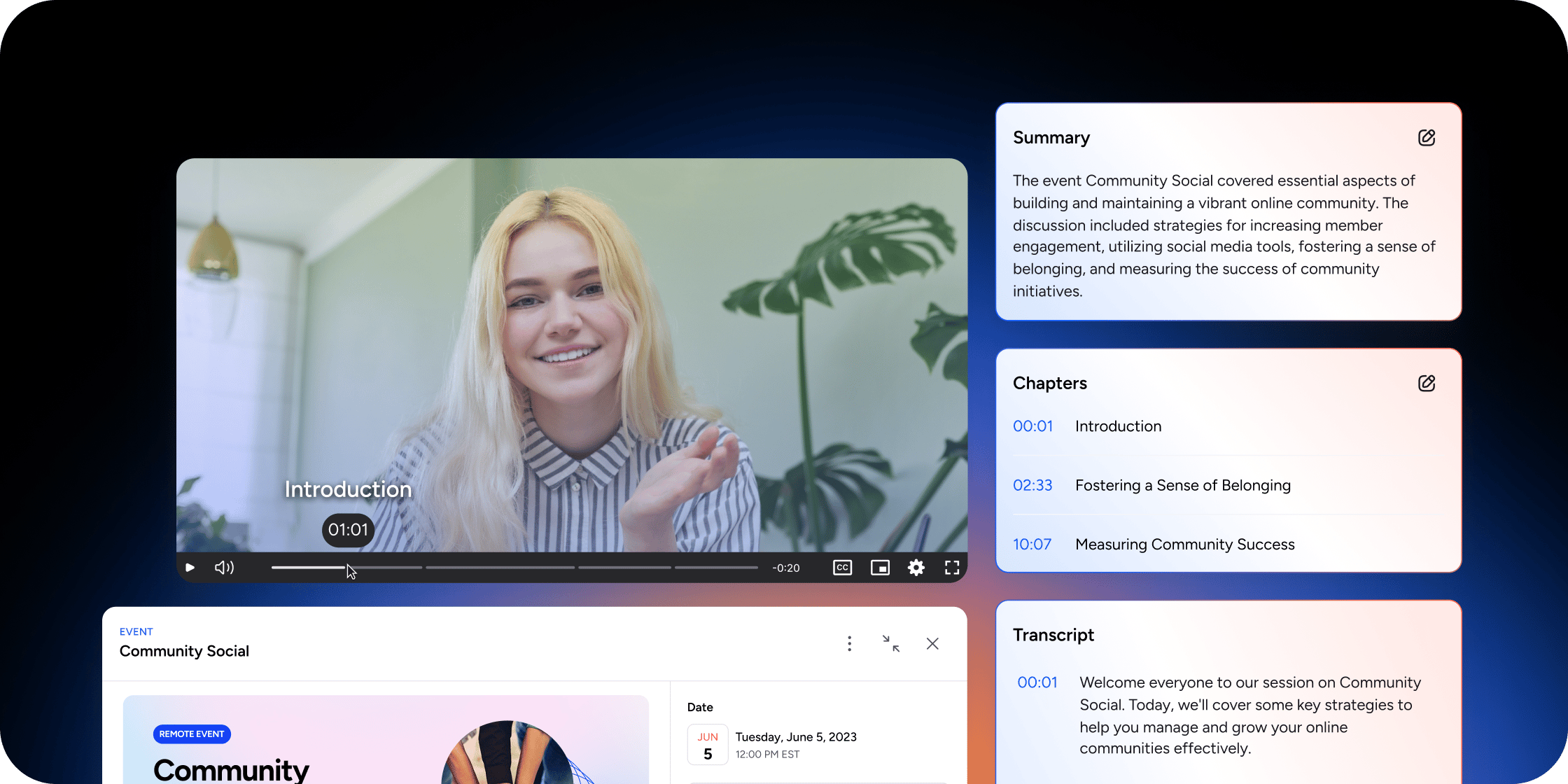Click the REMOTE EVENT badge
This screenshot has width=1568, height=784.
tap(192, 734)
